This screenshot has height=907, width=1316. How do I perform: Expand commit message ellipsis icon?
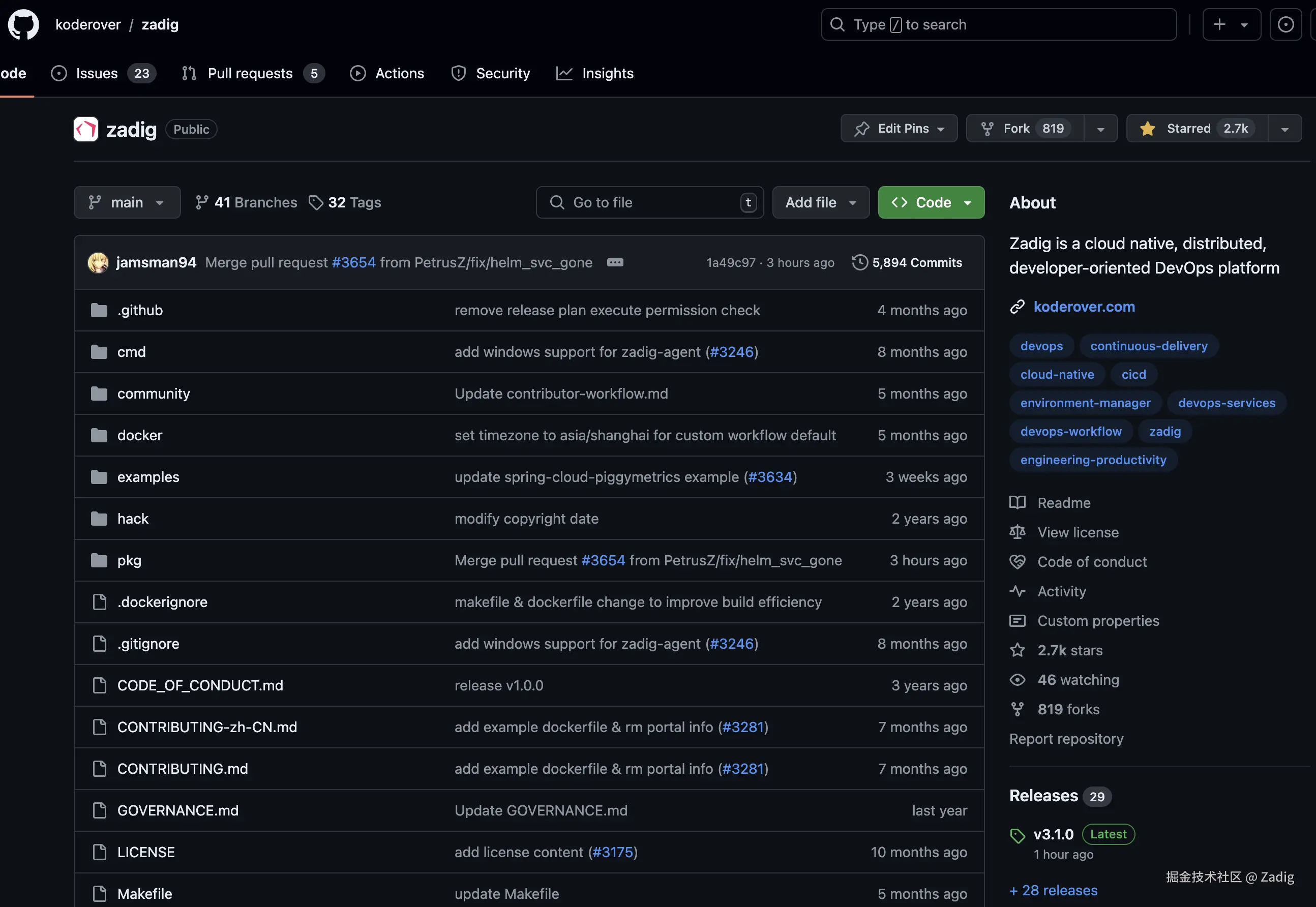point(615,262)
